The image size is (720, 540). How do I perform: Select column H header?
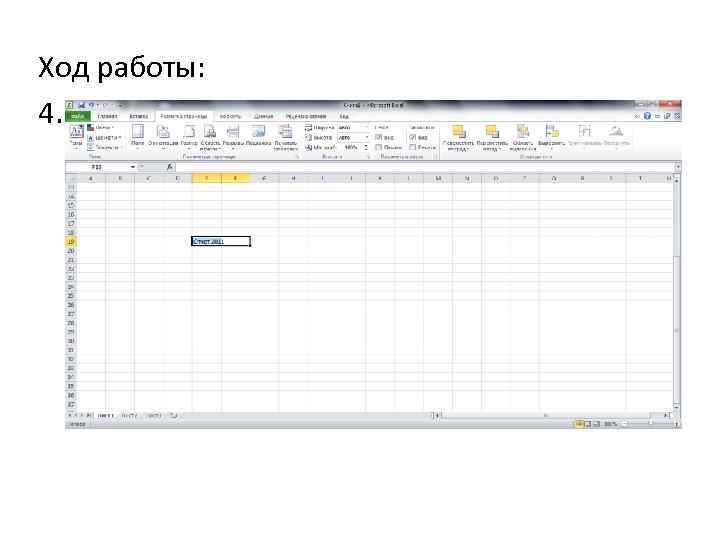click(x=293, y=178)
